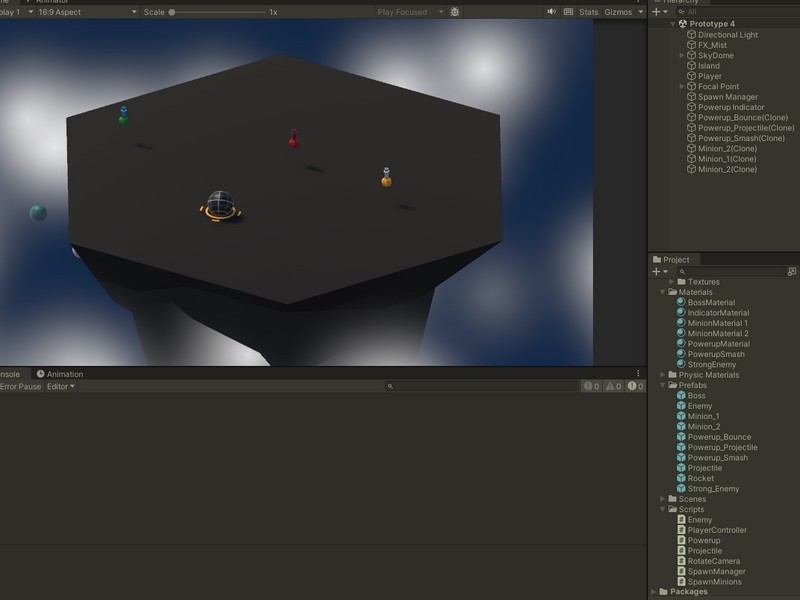
Task: Click the Rocket prefab icon
Action: click(x=681, y=478)
